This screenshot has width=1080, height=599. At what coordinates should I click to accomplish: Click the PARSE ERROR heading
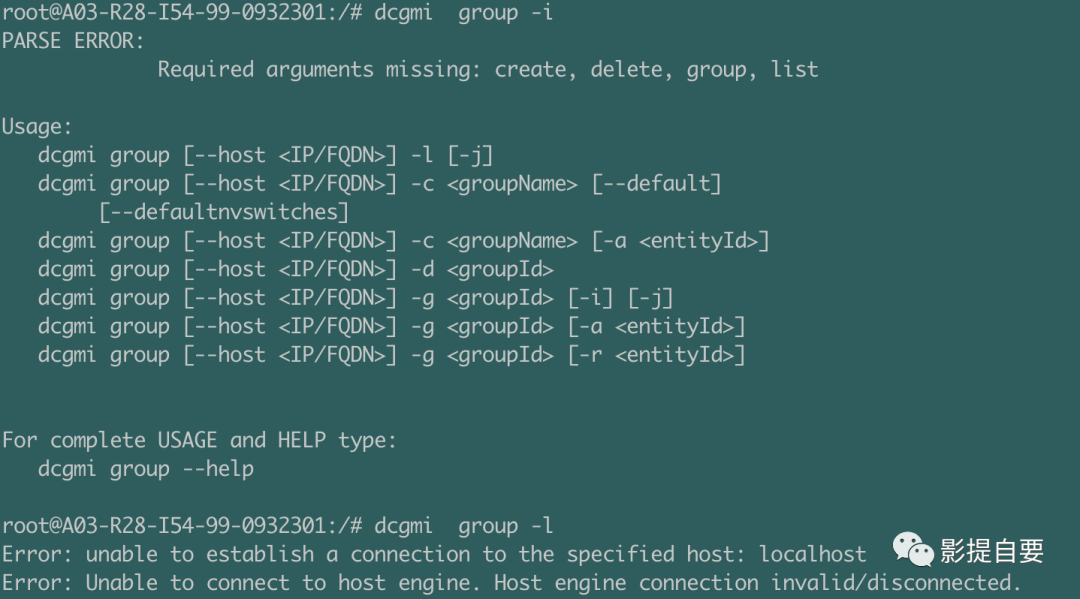pos(73,41)
